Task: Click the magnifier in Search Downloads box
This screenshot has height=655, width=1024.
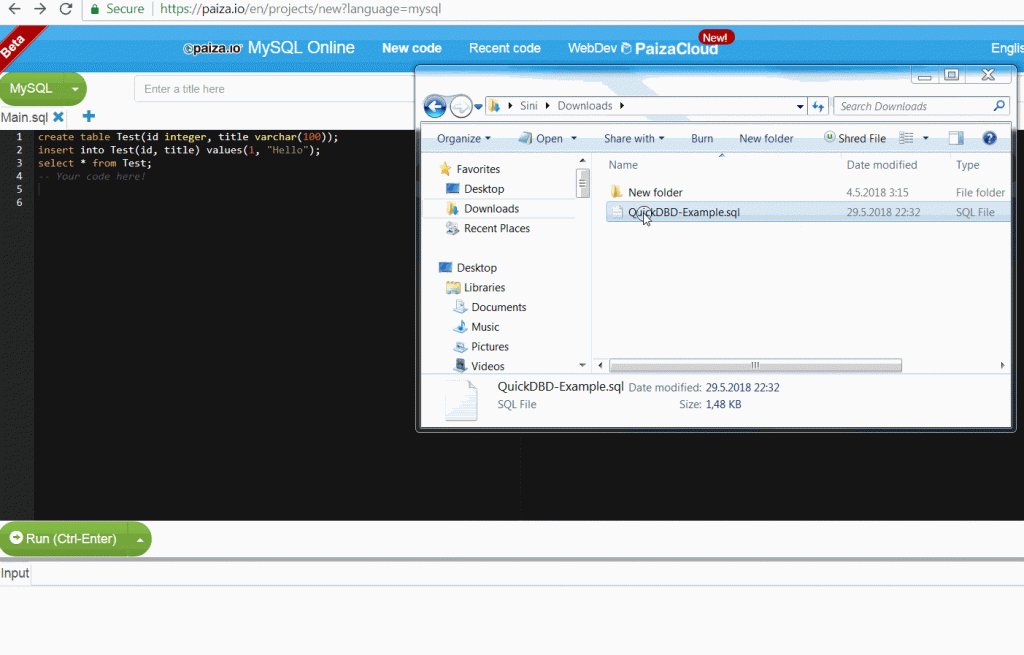Action: (x=999, y=106)
